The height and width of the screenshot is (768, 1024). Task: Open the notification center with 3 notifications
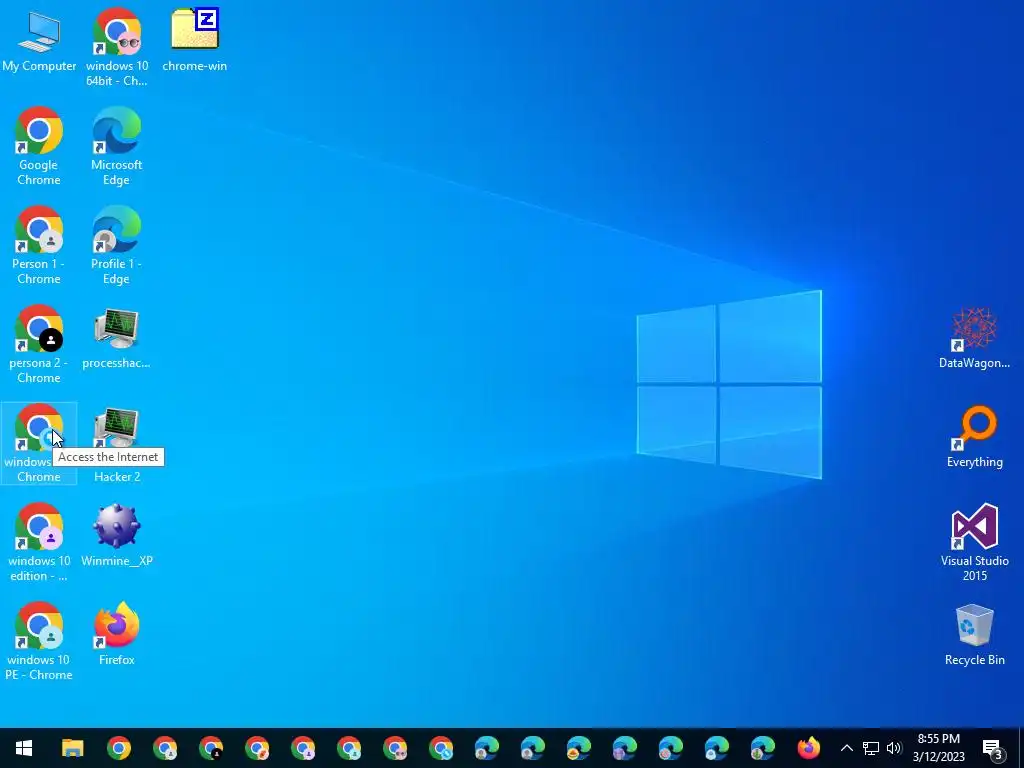click(x=993, y=748)
